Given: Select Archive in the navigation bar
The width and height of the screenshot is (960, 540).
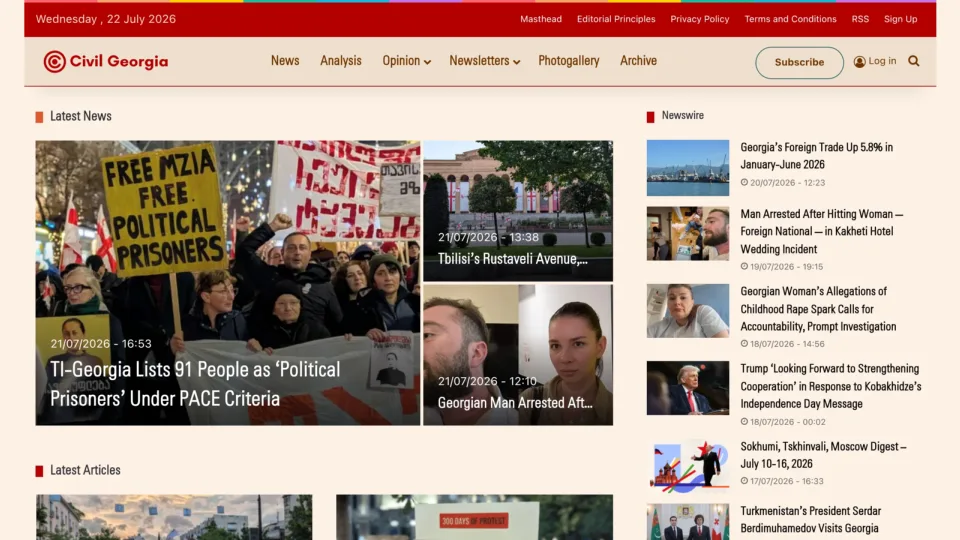Looking at the screenshot, I should tap(639, 61).
